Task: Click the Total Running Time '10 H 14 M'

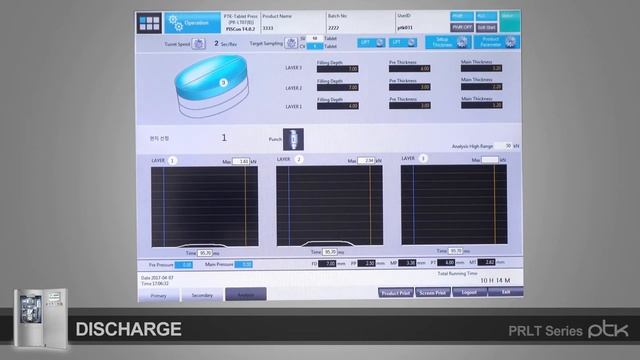Action: pos(495,280)
